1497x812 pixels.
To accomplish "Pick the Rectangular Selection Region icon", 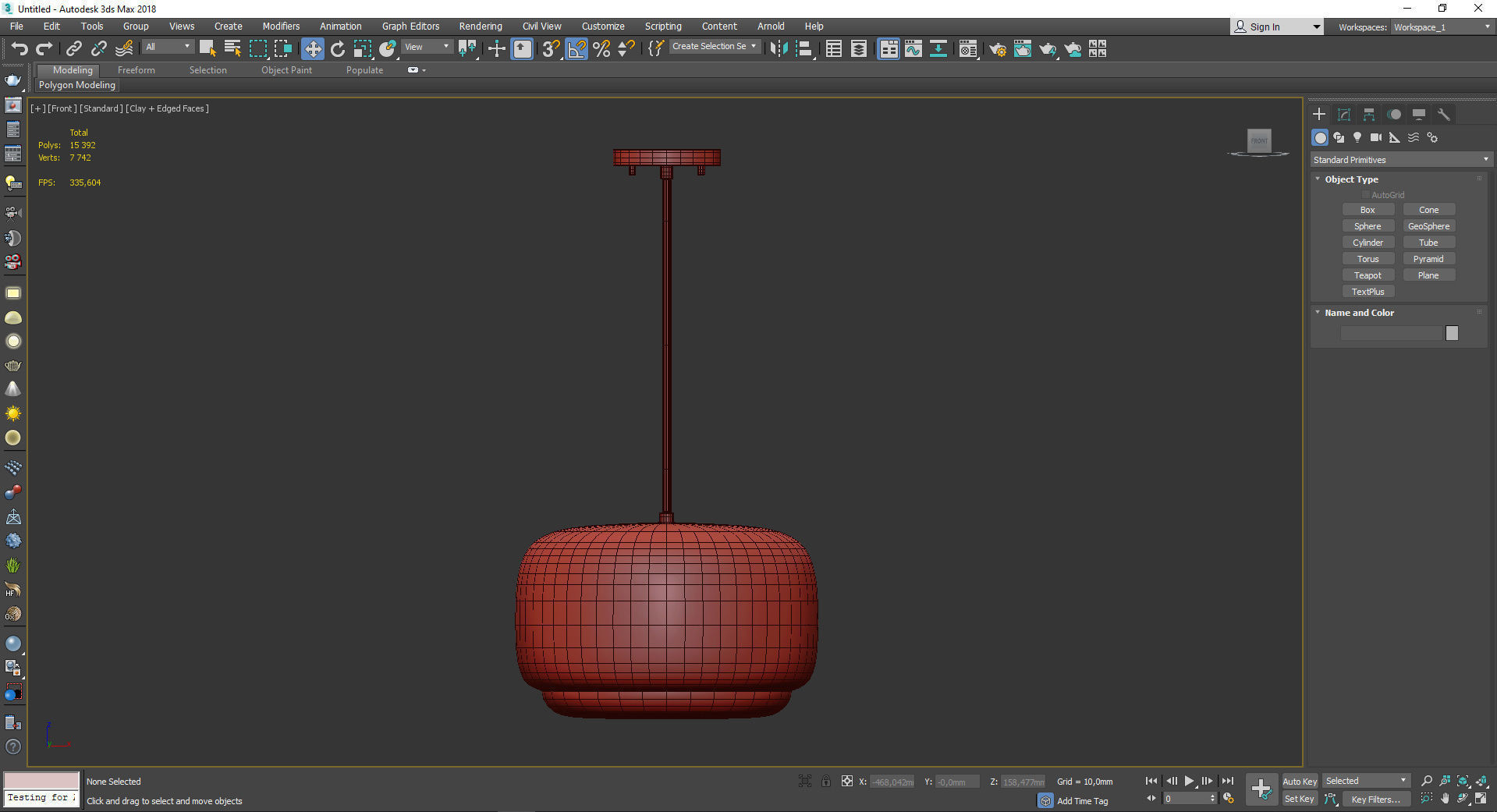I will click(257, 49).
